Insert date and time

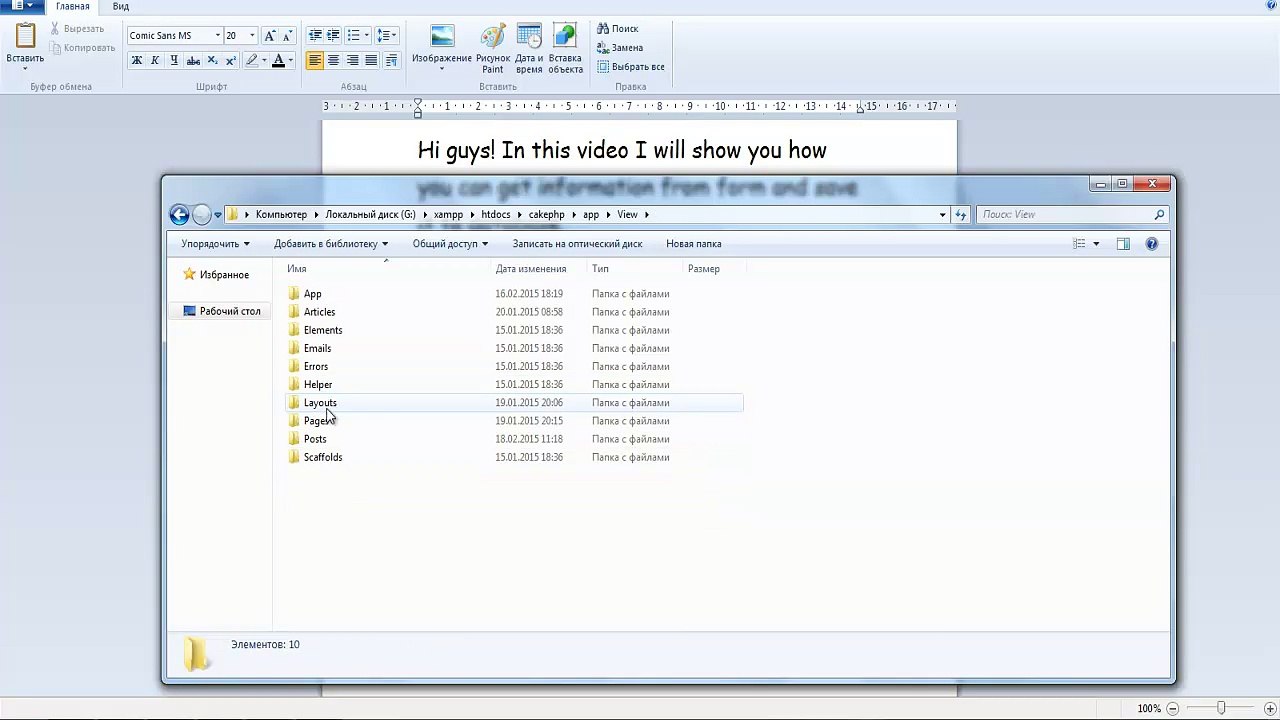(x=529, y=48)
